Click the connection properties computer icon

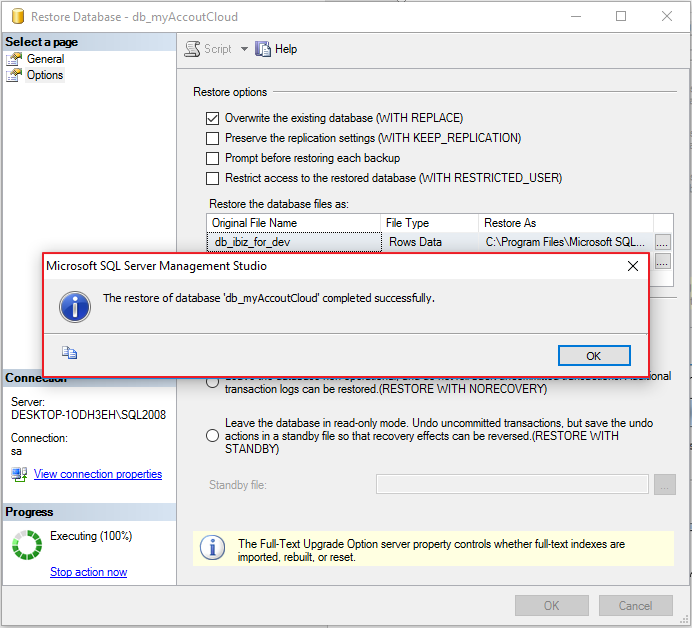(19, 474)
